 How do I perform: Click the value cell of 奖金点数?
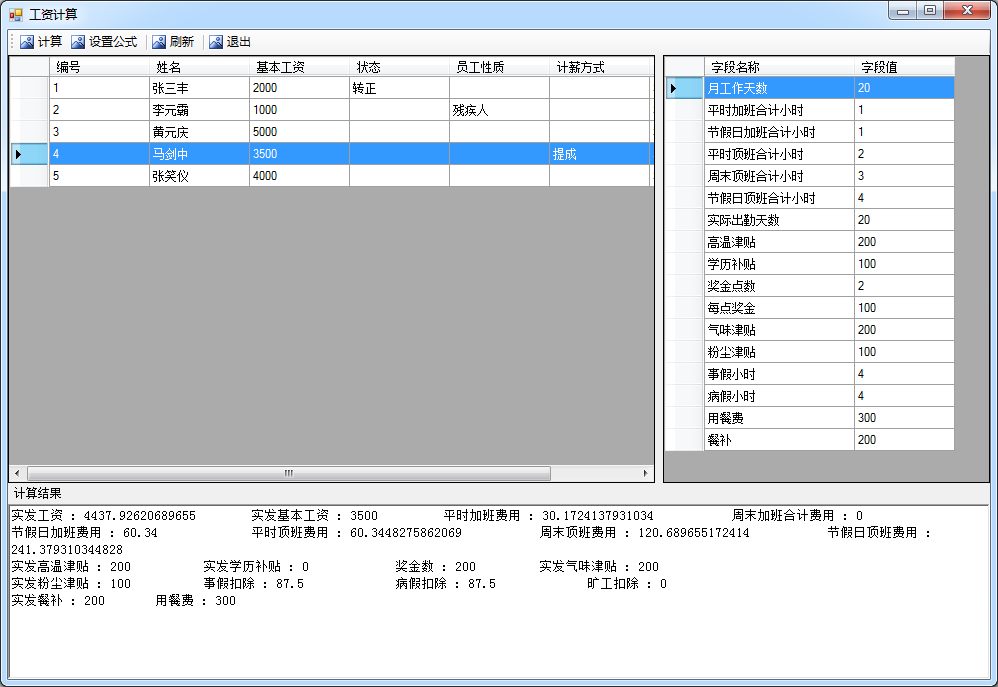click(904, 286)
